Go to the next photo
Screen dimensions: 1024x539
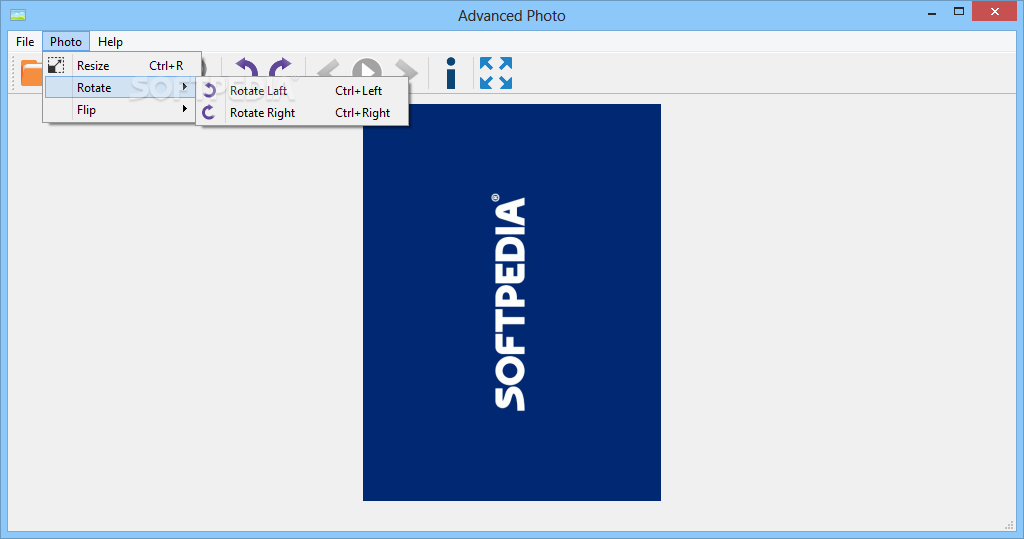pos(406,69)
